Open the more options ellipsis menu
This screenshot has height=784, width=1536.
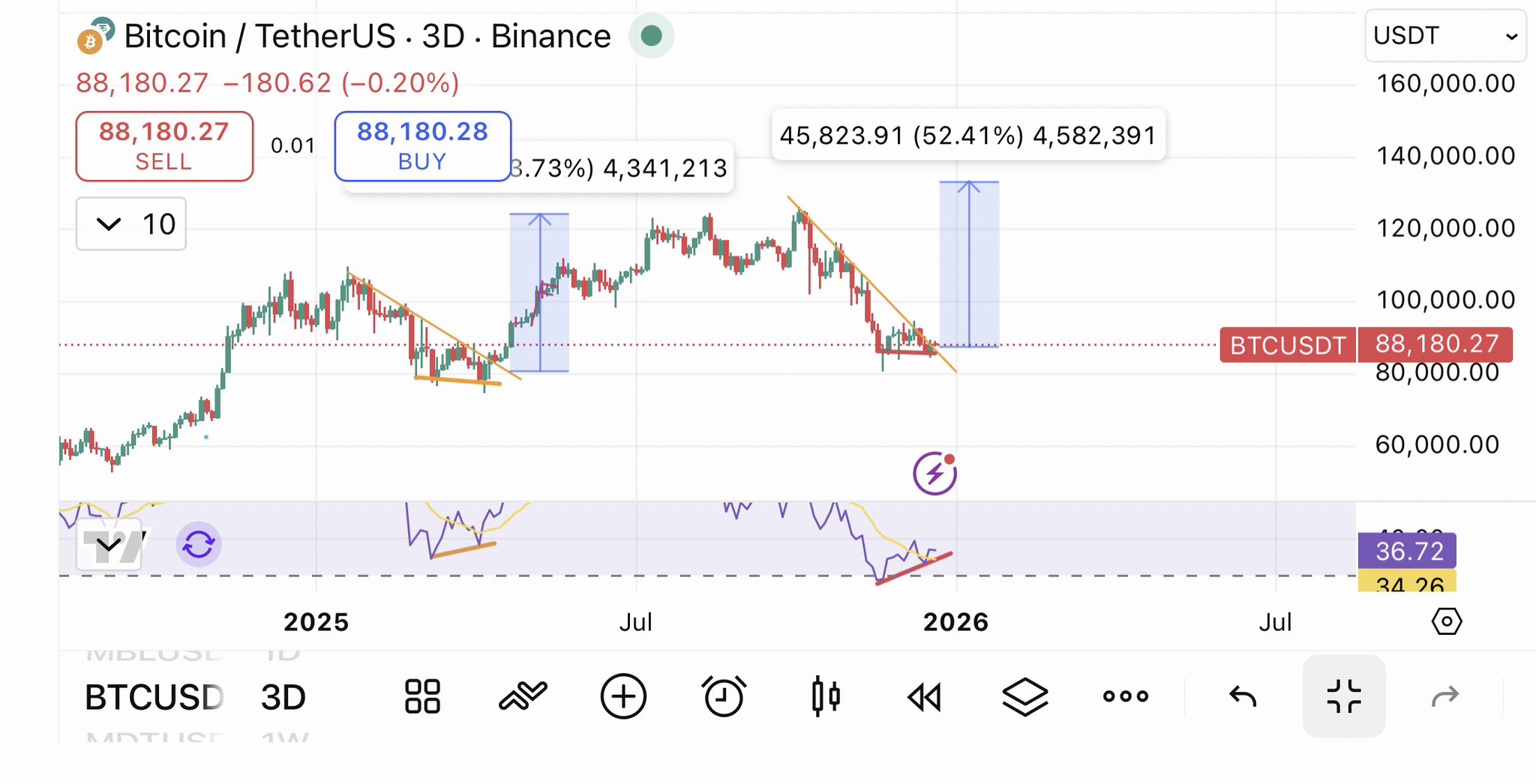coord(1124,696)
